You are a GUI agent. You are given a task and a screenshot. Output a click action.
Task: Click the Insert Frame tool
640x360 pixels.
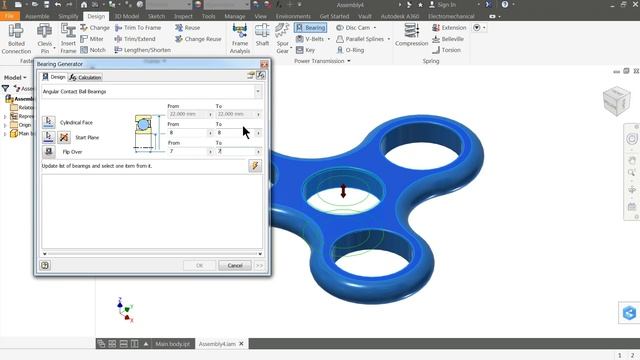point(68,39)
